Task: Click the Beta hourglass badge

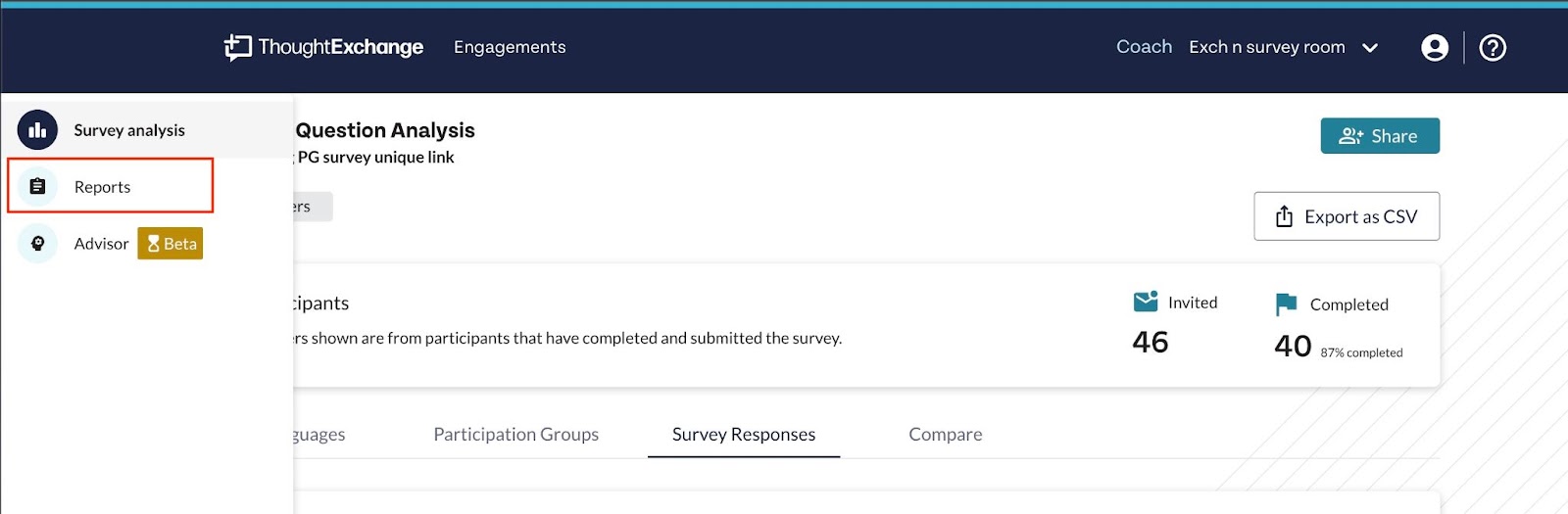Action: 171,244
